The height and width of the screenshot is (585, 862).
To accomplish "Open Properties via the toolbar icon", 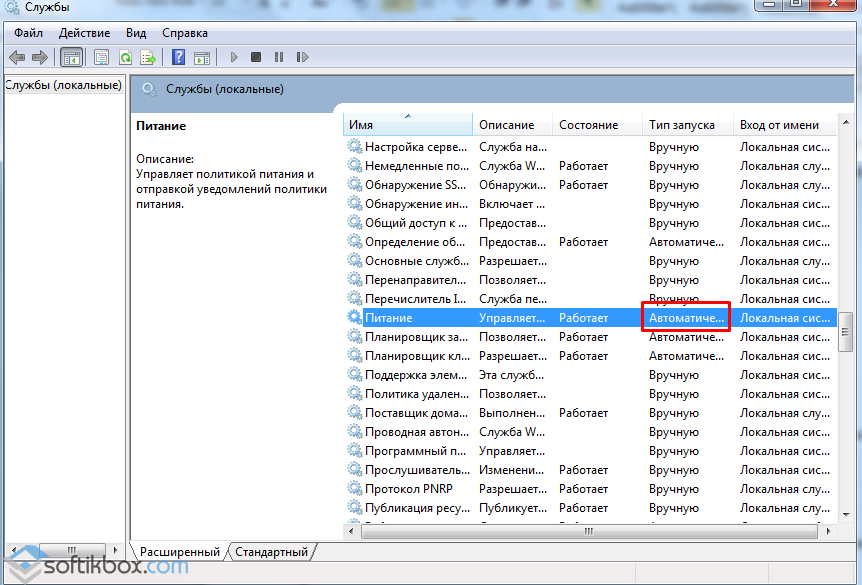I will coord(101,57).
